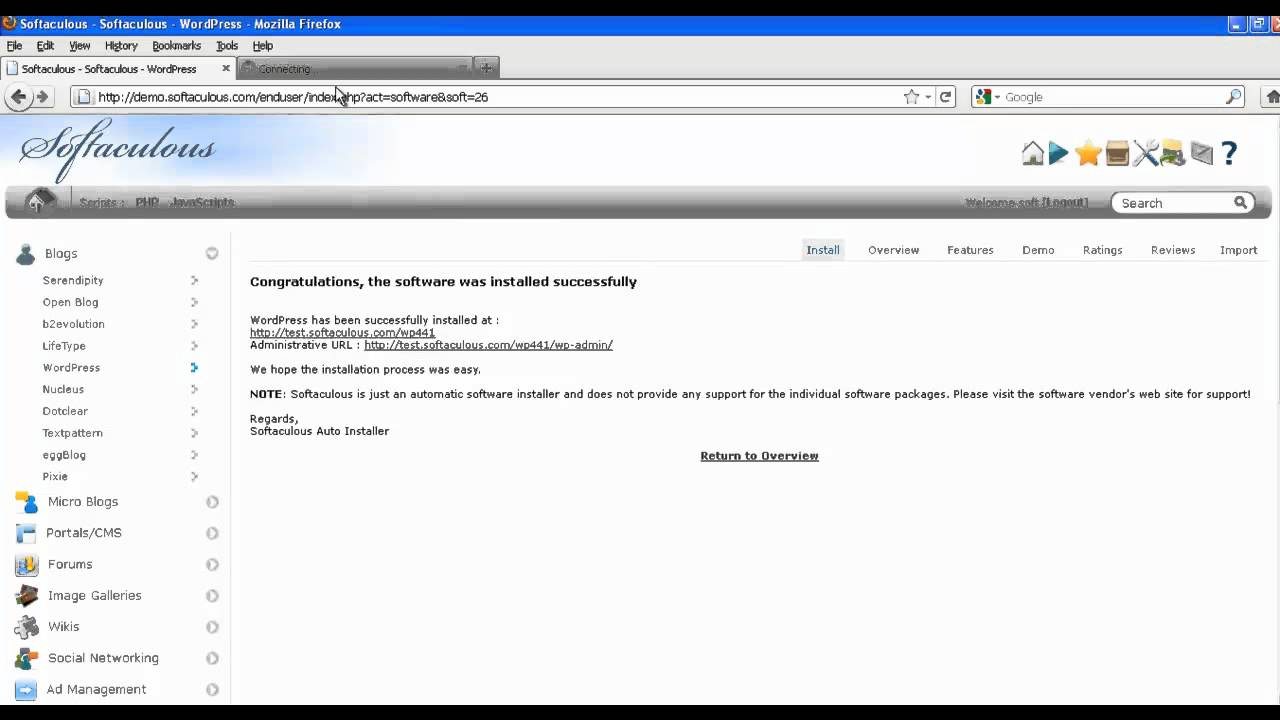Click the Logout link
The width and height of the screenshot is (1280, 720).
1065,202
